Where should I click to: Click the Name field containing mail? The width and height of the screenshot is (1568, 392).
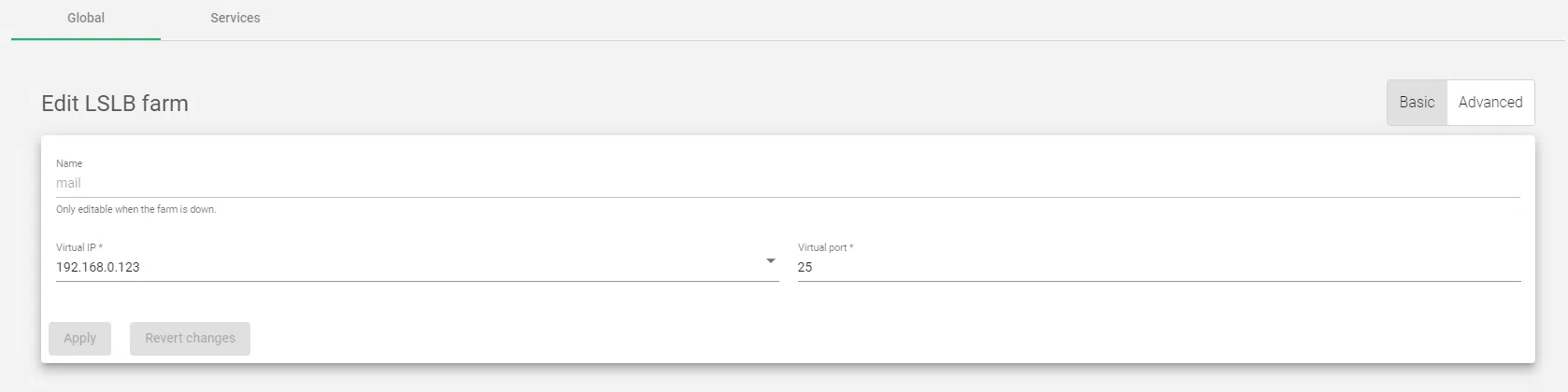coord(785,183)
